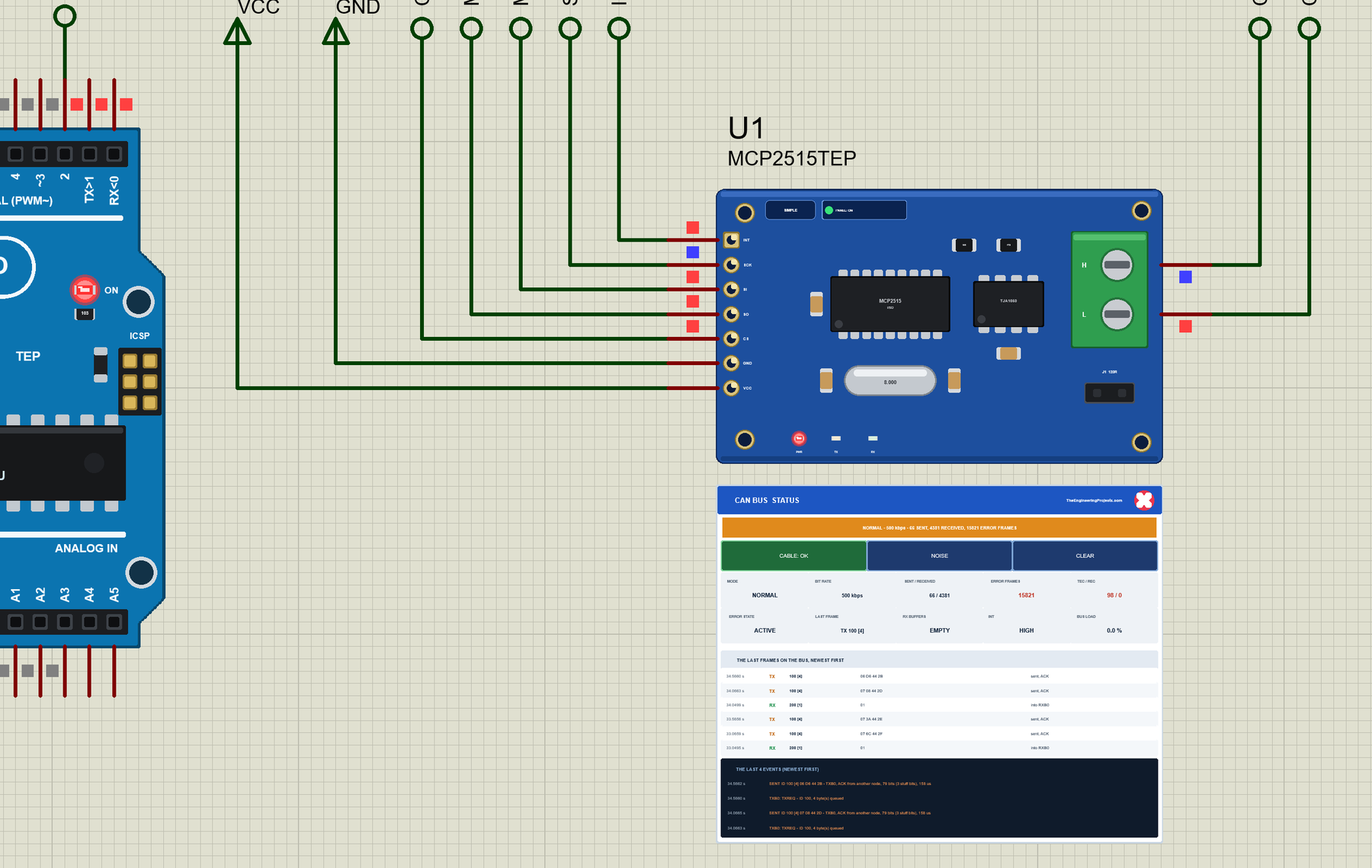Click the red logic state indicator on CAN L pin

[x=1185, y=326]
